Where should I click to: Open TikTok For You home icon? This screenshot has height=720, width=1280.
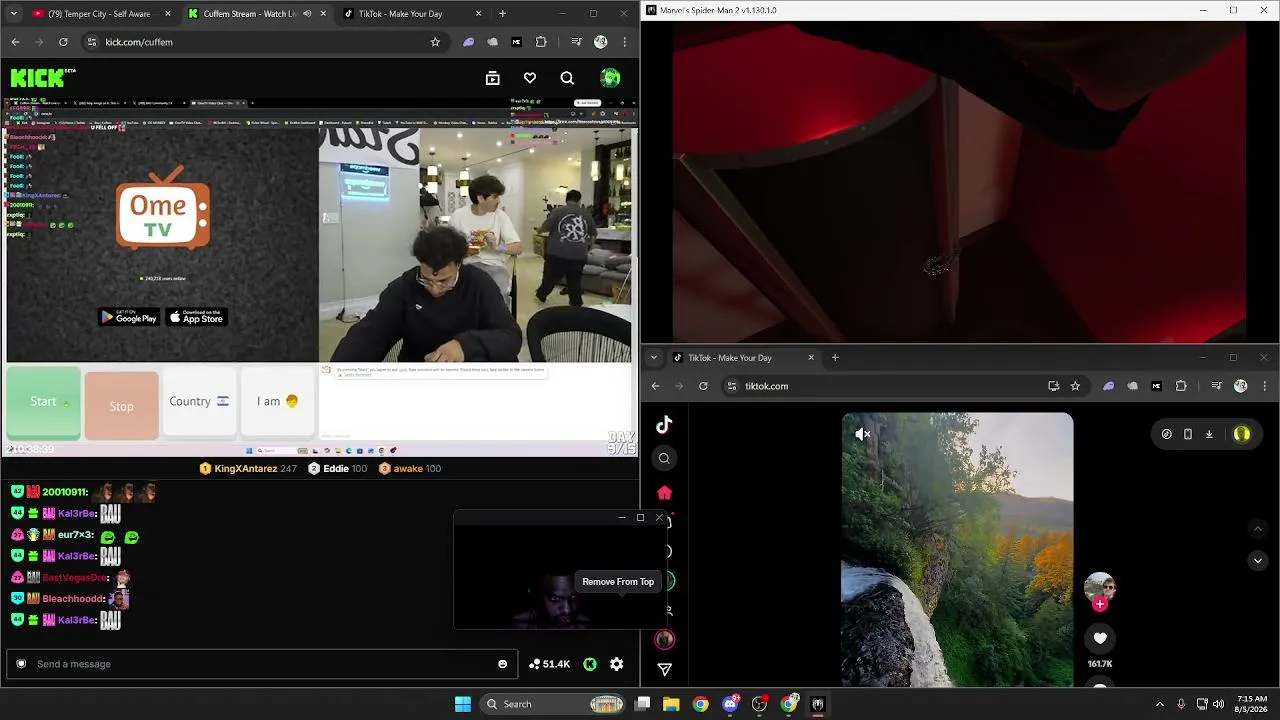[664, 493]
